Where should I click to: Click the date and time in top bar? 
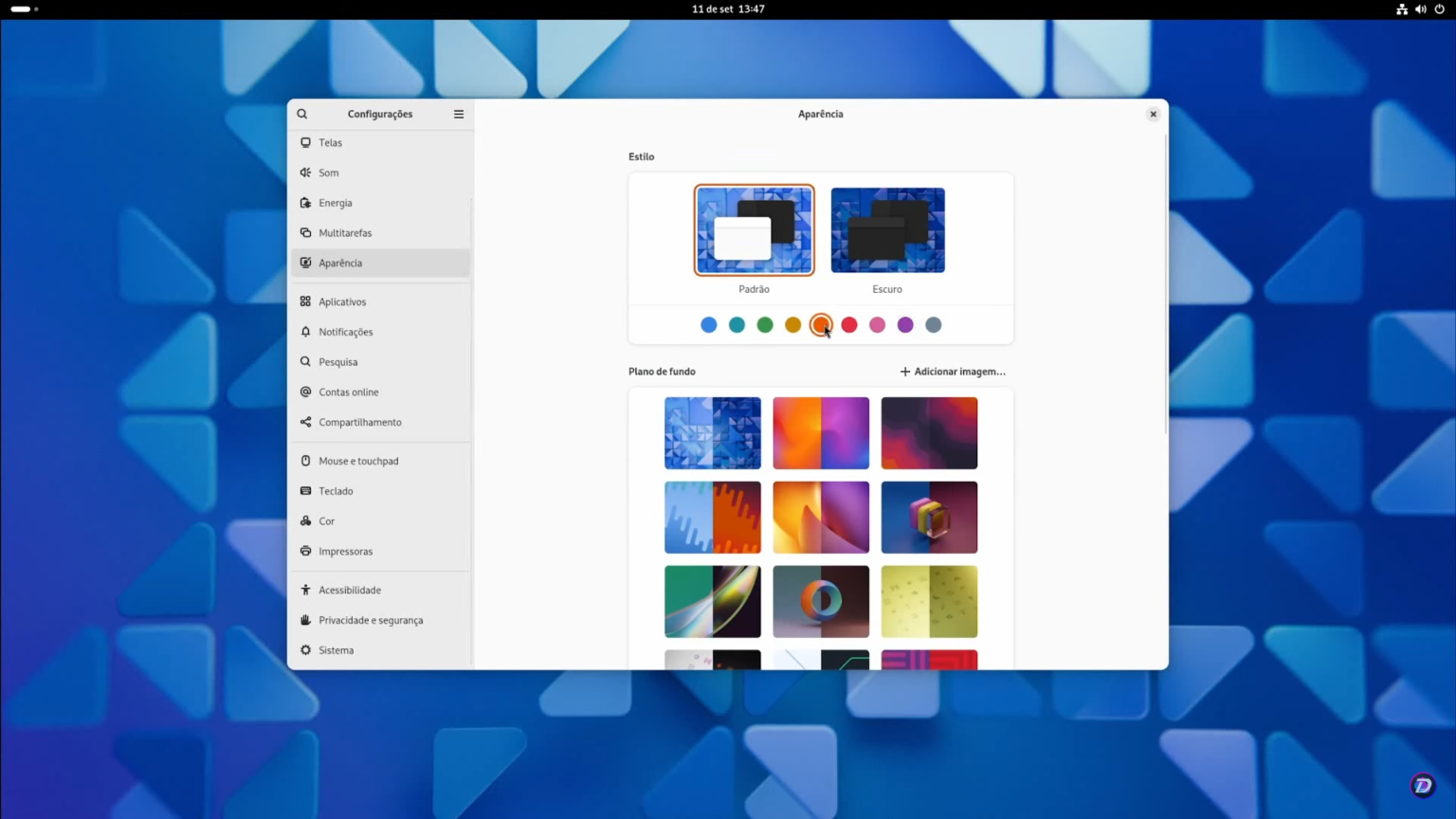(728, 9)
